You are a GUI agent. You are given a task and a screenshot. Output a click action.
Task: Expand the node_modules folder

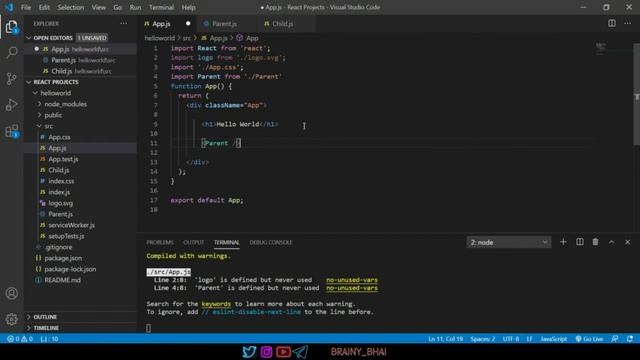(x=40, y=104)
